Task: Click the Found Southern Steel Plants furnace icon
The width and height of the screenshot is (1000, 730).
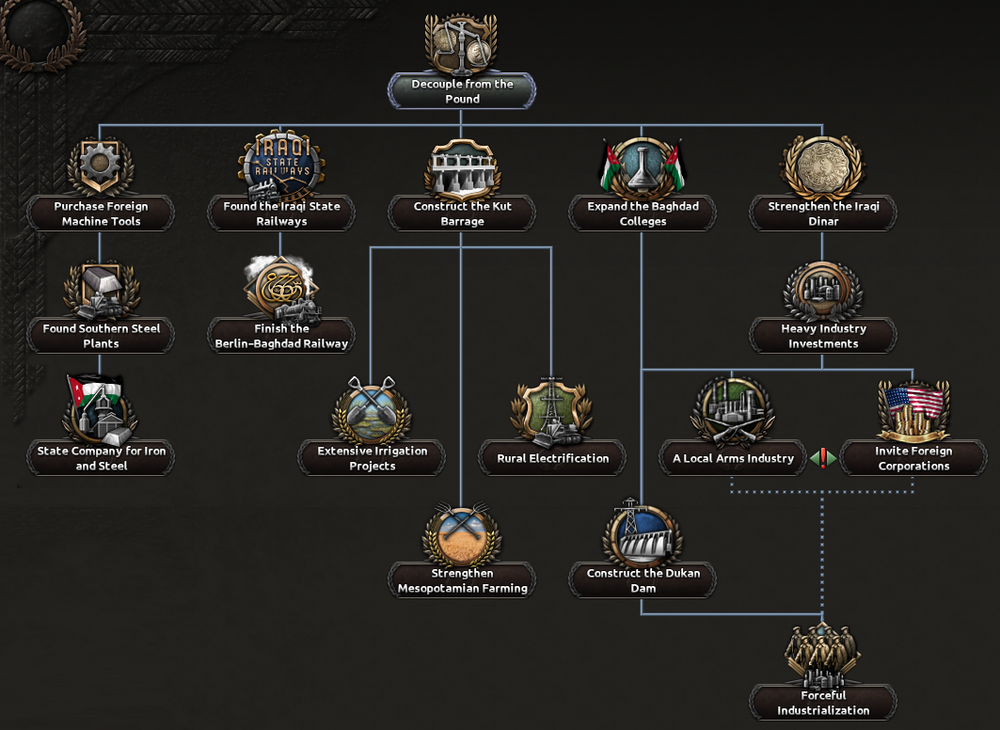Action: pyautogui.click(x=100, y=287)
